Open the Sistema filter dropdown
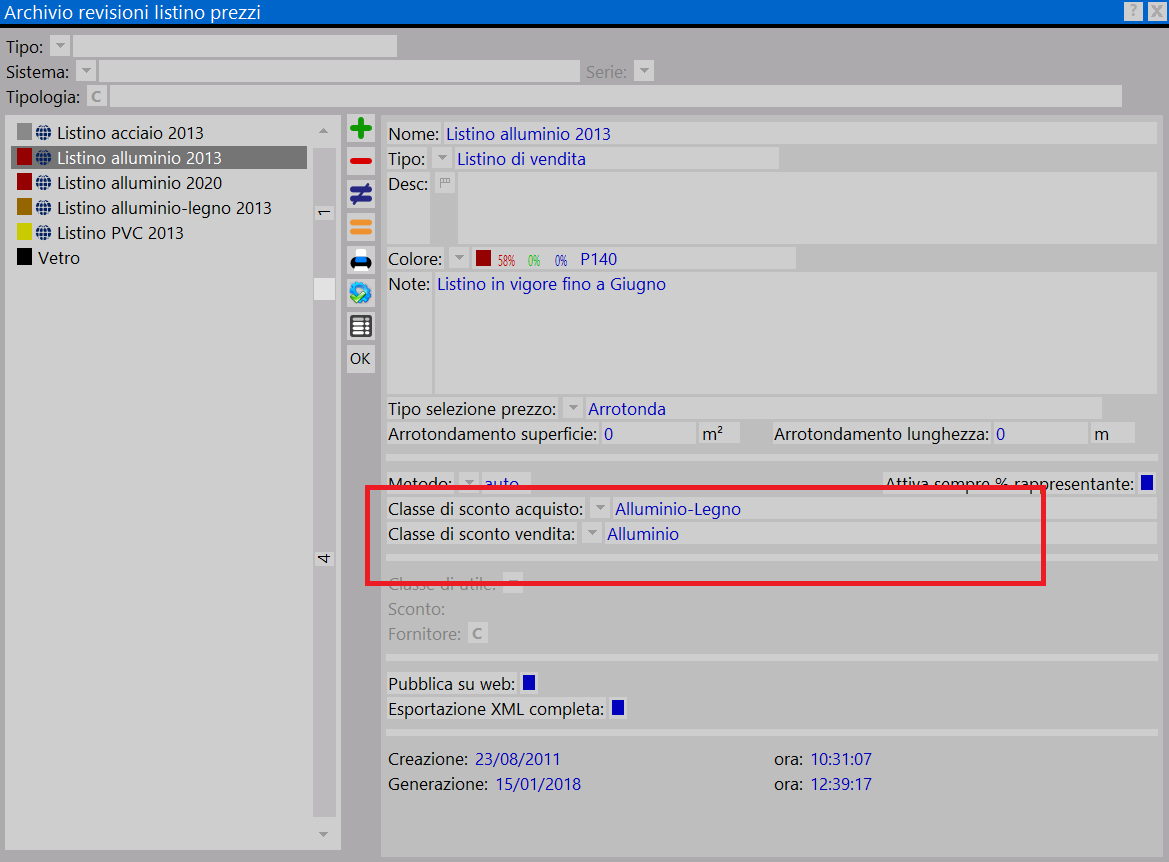The height and width of the screenshot is (862, 1169). pos(86,72)
